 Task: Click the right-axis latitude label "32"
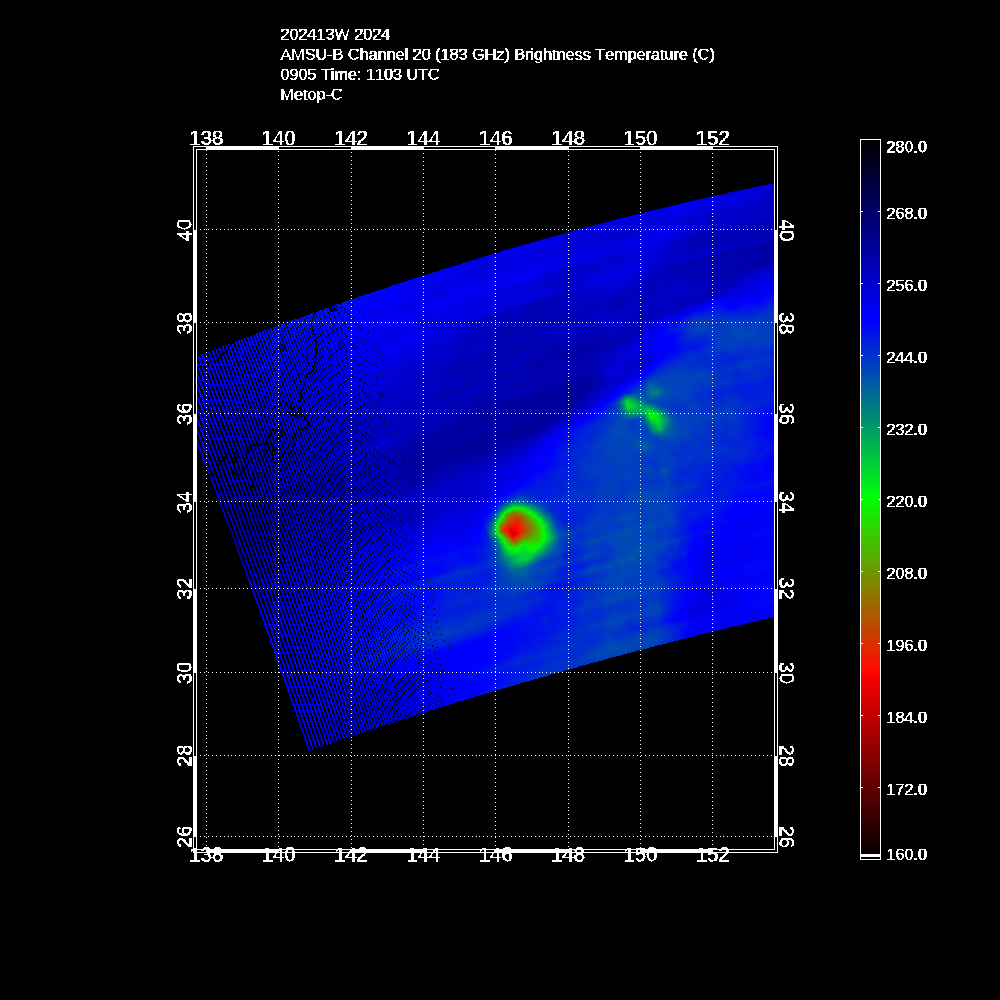pos(786,589)
